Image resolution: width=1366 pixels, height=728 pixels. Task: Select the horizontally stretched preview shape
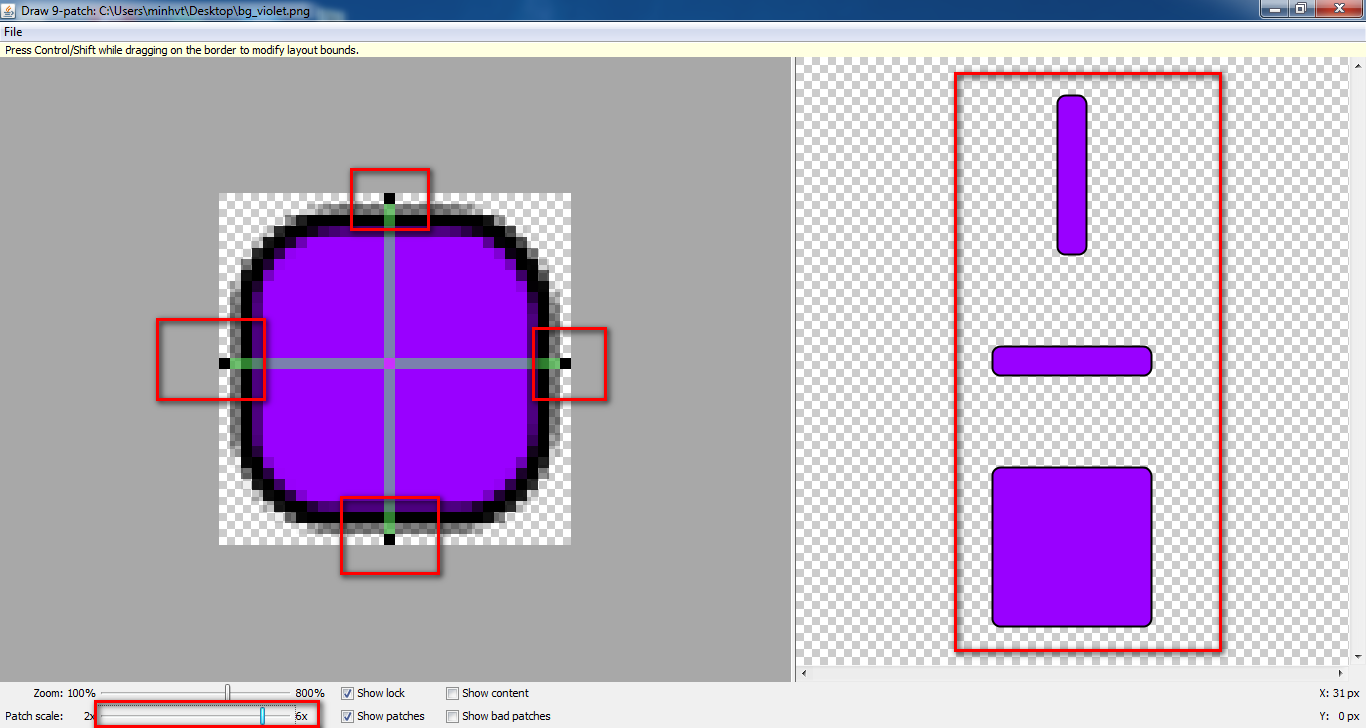tap(1071, 361)
